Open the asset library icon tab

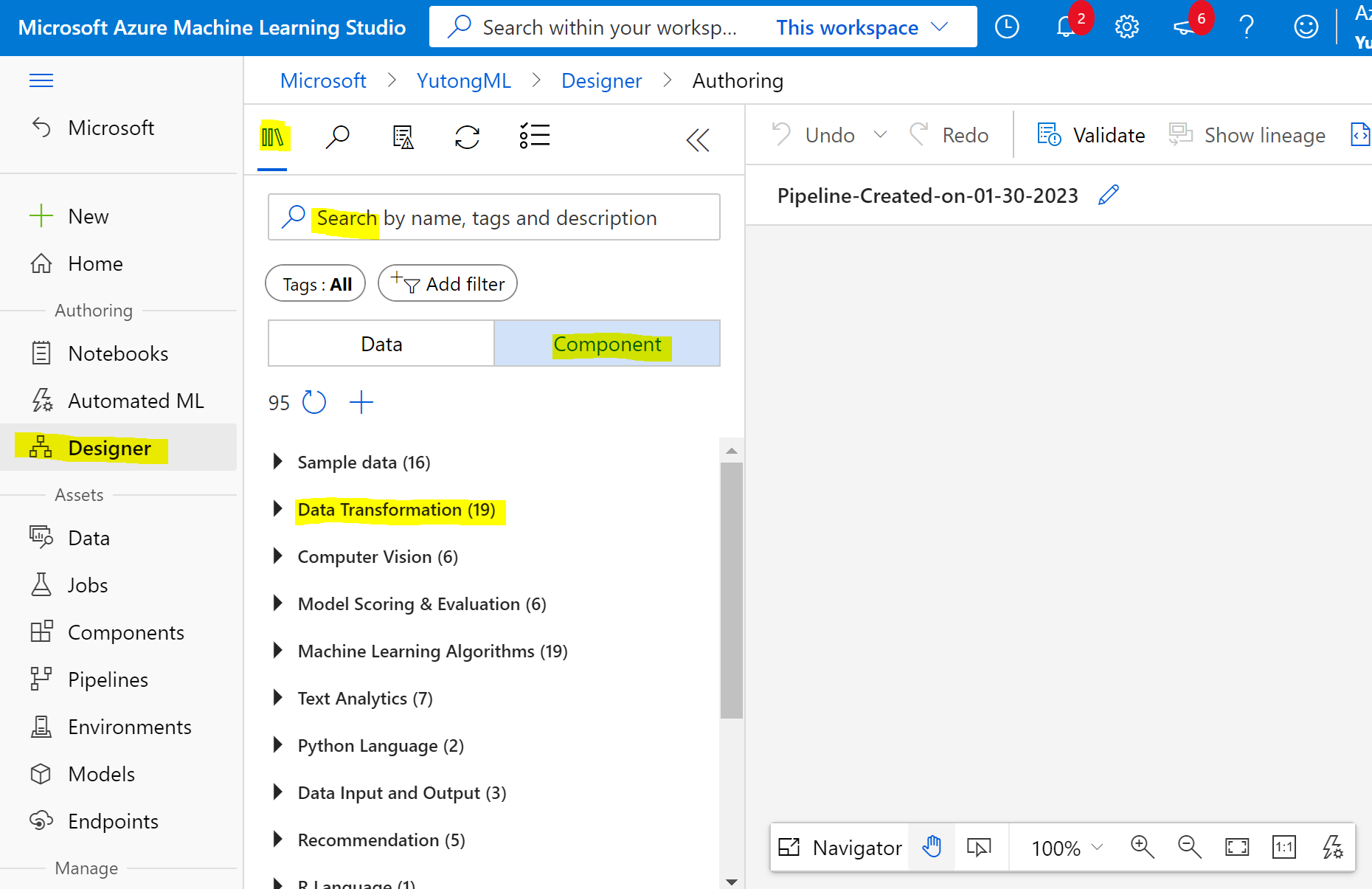(272, 136)
